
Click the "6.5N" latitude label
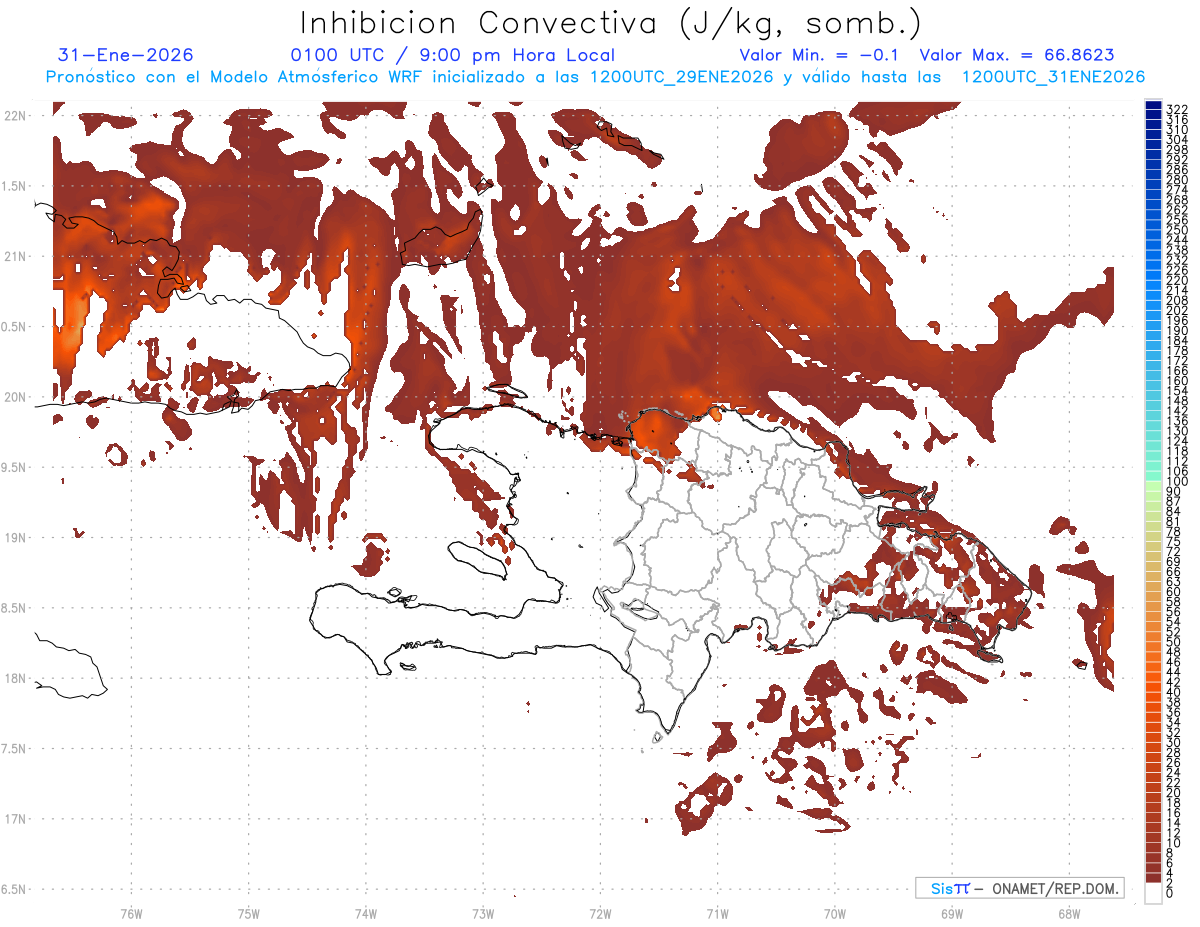(x=15, y=890)
